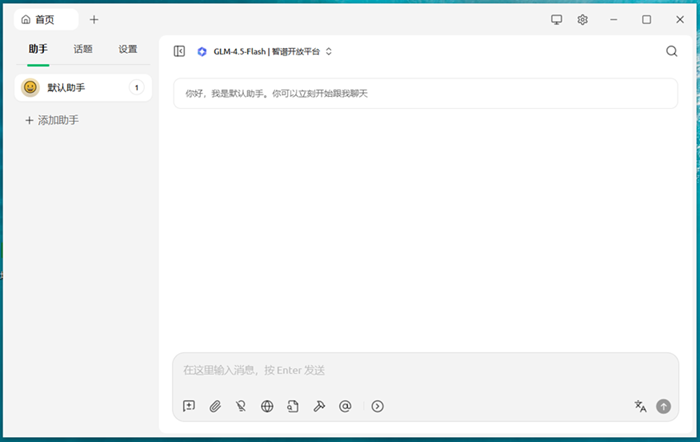Click the @ mention model icon

tap(345, 406)
